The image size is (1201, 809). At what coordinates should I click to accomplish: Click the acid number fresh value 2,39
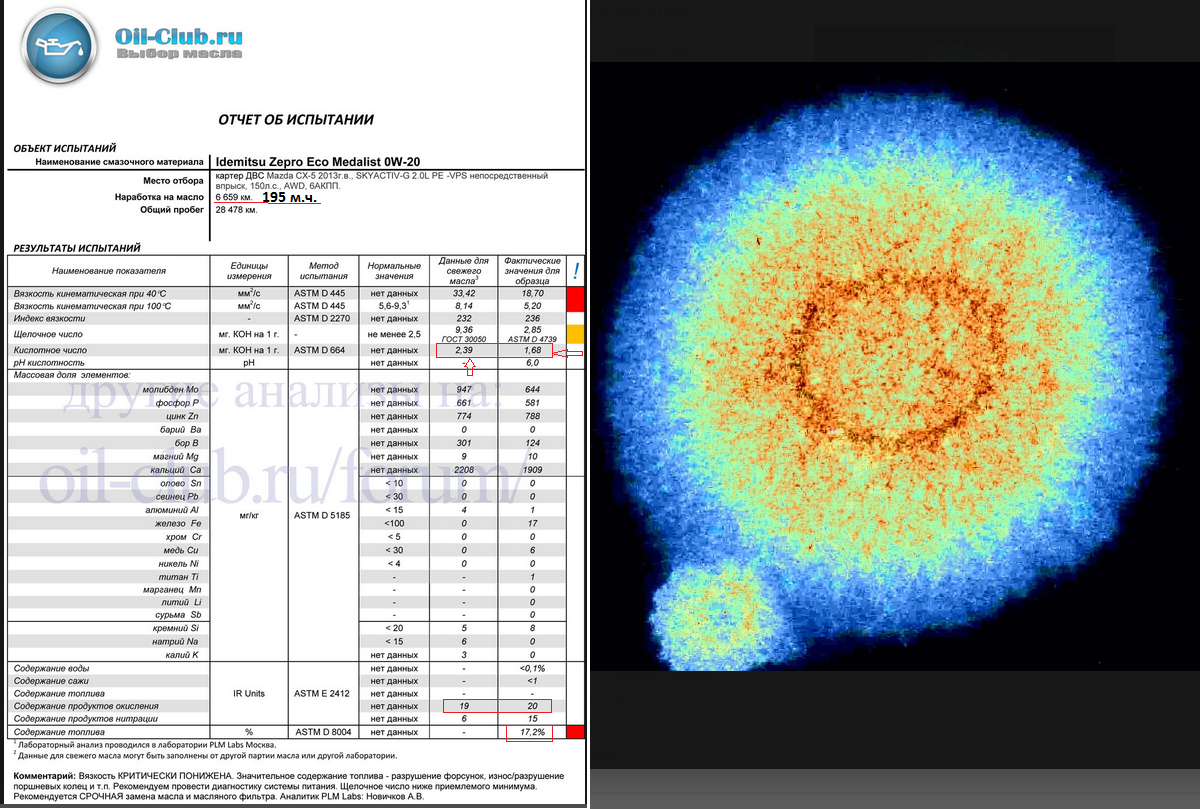[463, 351]
